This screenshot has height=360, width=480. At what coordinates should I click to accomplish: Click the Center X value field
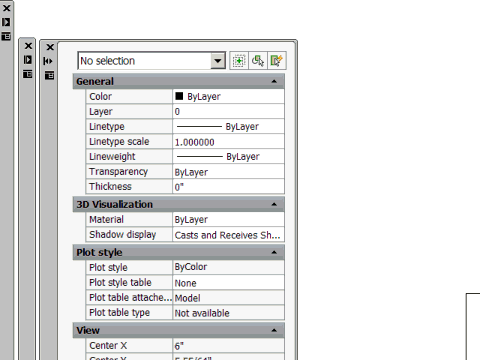(x=229, y=346)
